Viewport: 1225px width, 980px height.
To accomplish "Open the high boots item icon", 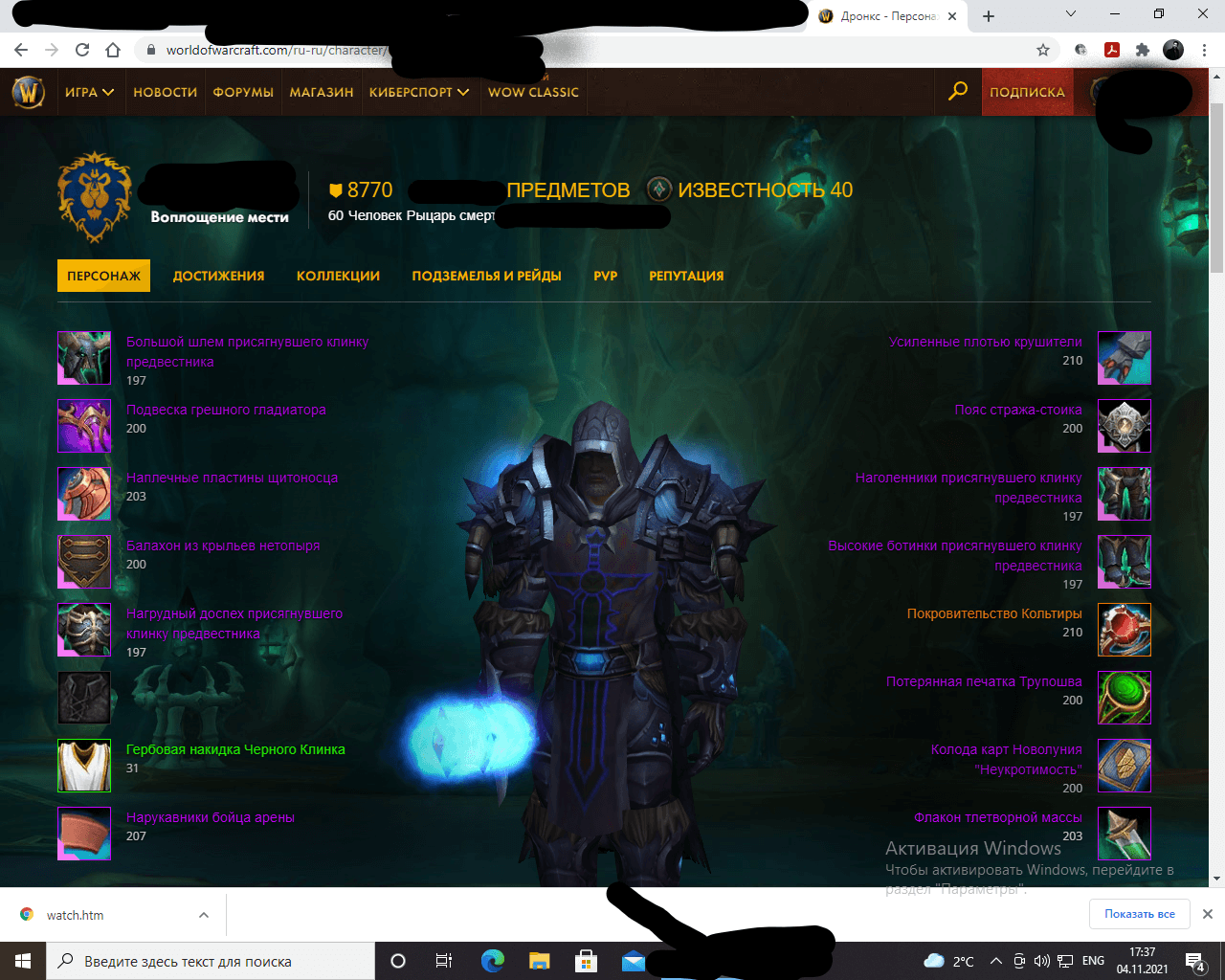I will click(1125, 562).
